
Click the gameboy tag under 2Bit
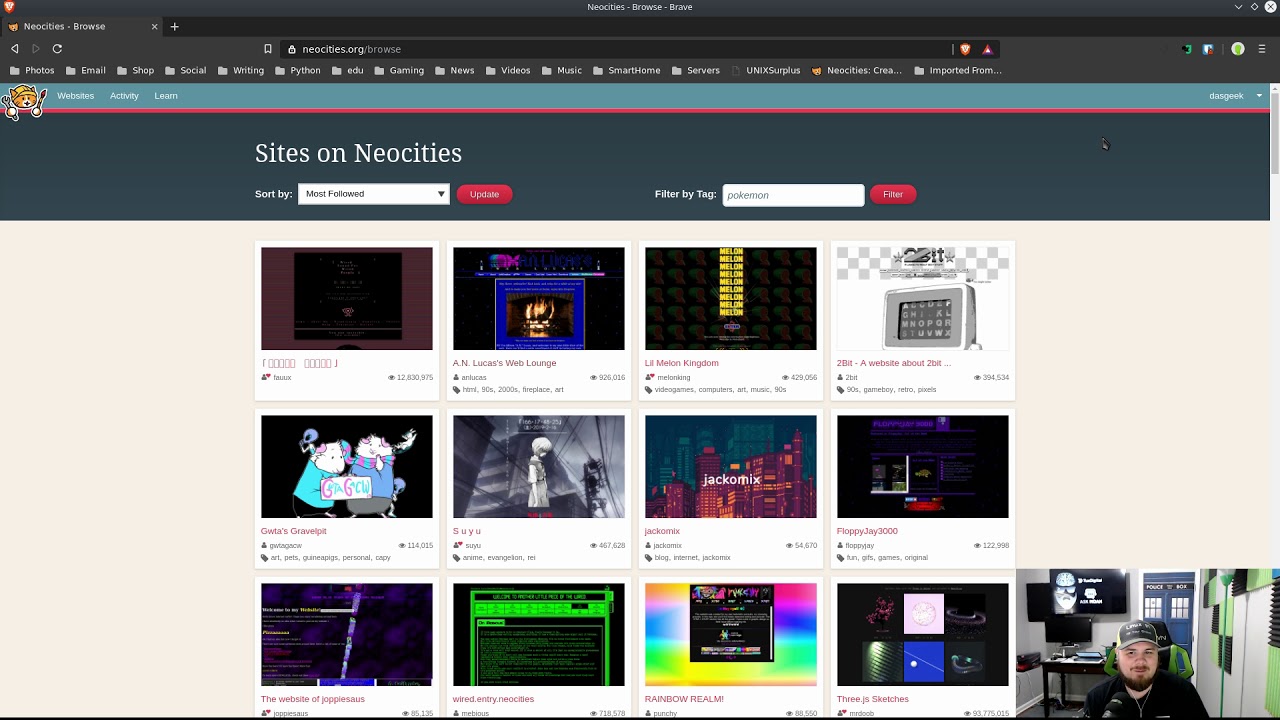tap(878, 390)
